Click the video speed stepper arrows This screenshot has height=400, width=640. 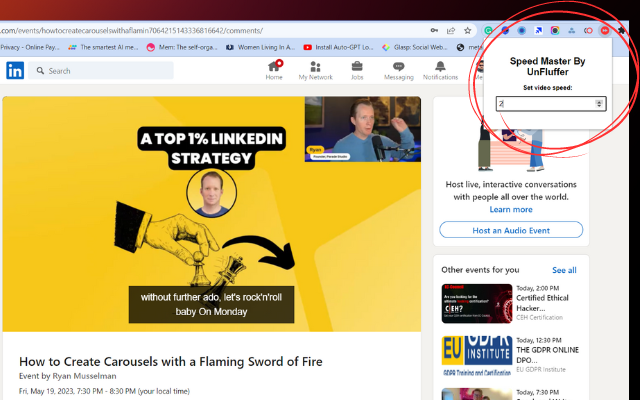[599, 104]
